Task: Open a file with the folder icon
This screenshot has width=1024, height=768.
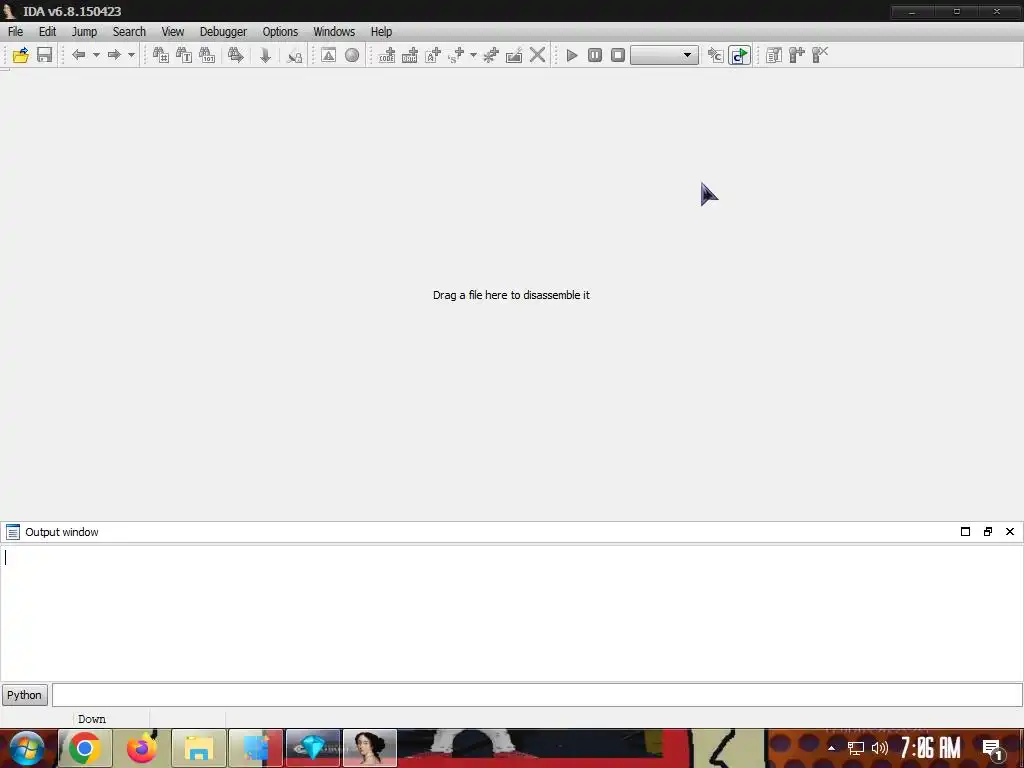Action: (x=20, y=56)
